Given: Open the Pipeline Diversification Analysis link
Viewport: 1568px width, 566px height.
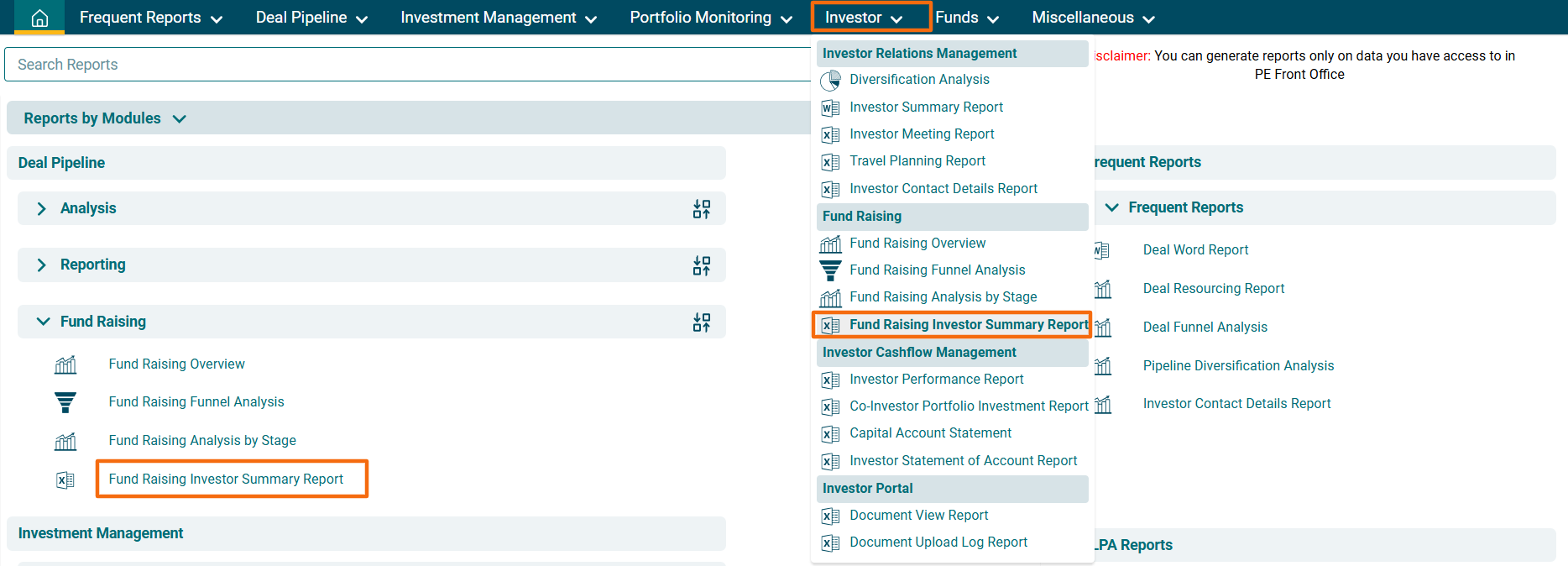Looking at the screenshot, I should [x=1238, y=366].
